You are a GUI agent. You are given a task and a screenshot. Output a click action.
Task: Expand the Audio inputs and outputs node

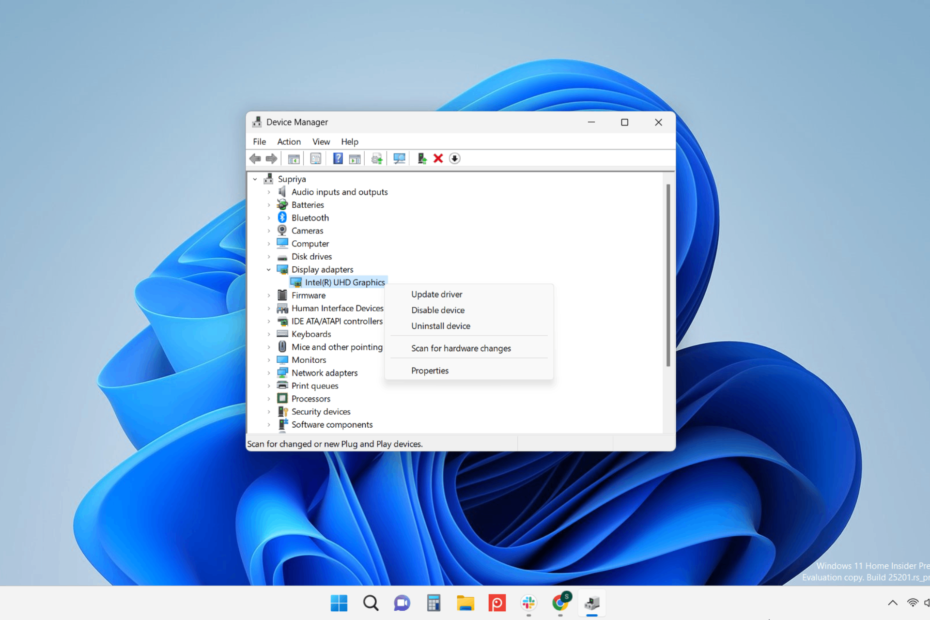[x=269, y=192]
